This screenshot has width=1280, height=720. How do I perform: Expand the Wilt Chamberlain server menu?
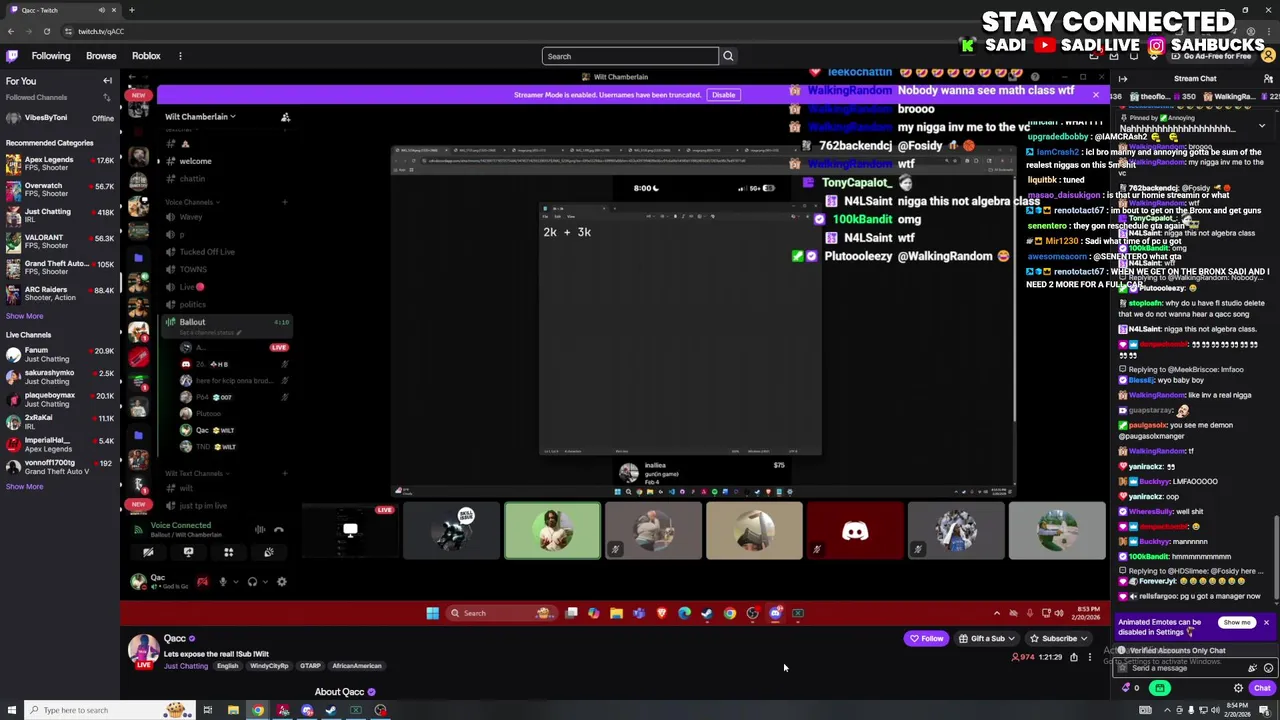coord(200,117)
